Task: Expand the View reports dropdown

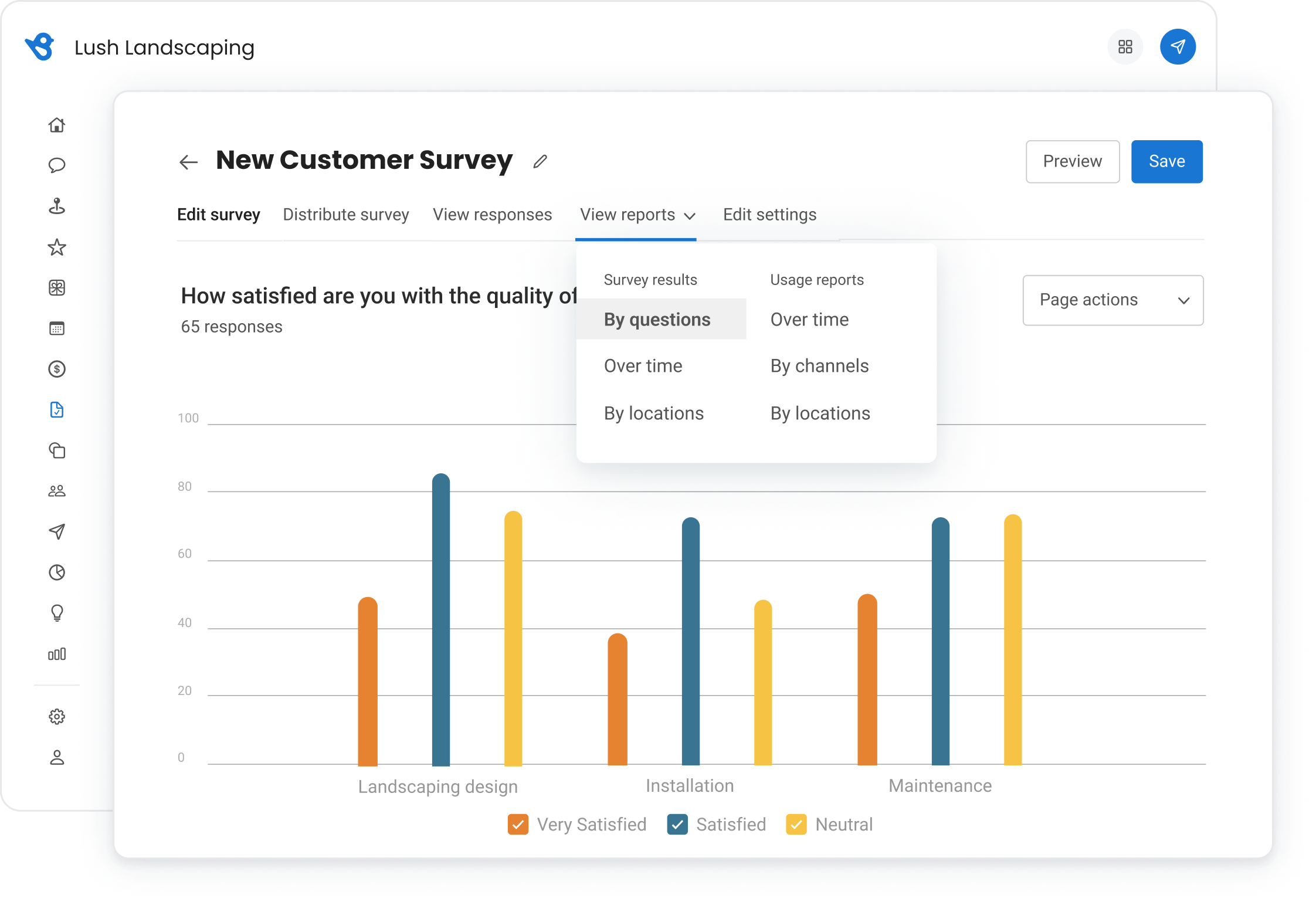Action: coord(637,215)
